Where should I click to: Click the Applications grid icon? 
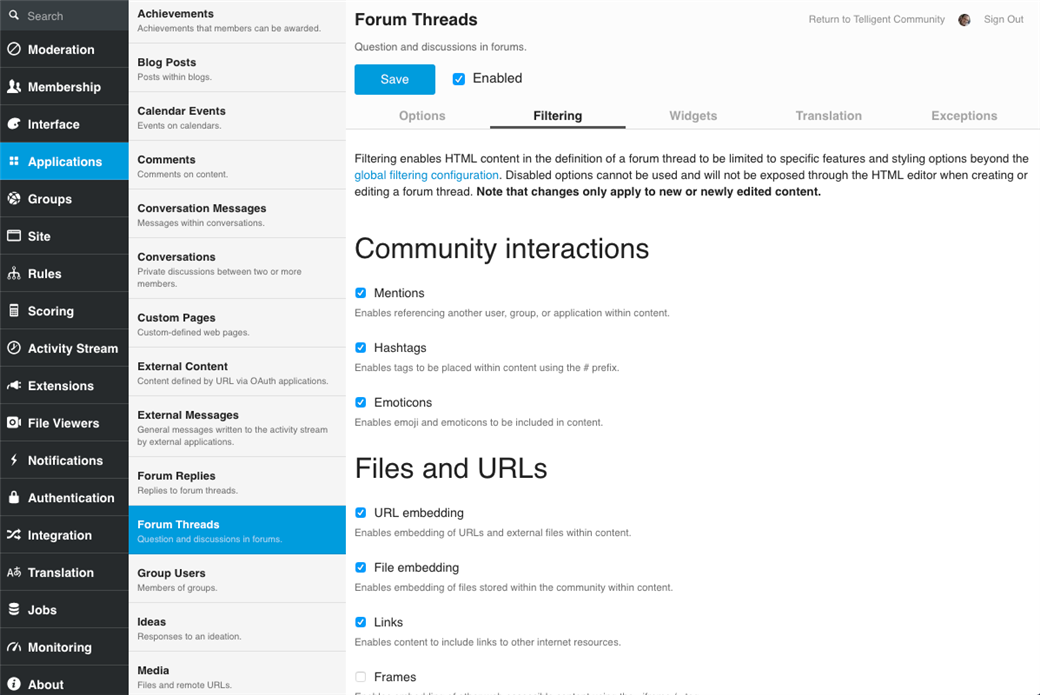pos(14,161)
